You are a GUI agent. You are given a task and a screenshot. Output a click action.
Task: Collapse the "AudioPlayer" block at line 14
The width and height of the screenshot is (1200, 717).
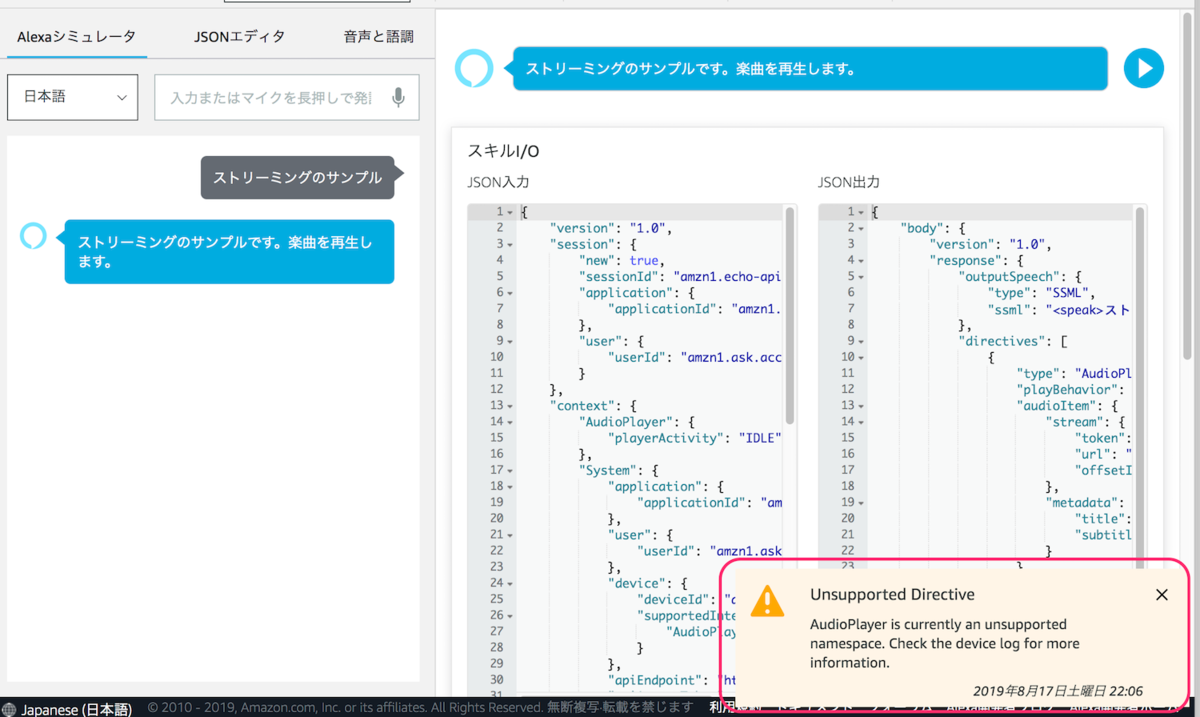pyautogui.click(x=510, y=422)
